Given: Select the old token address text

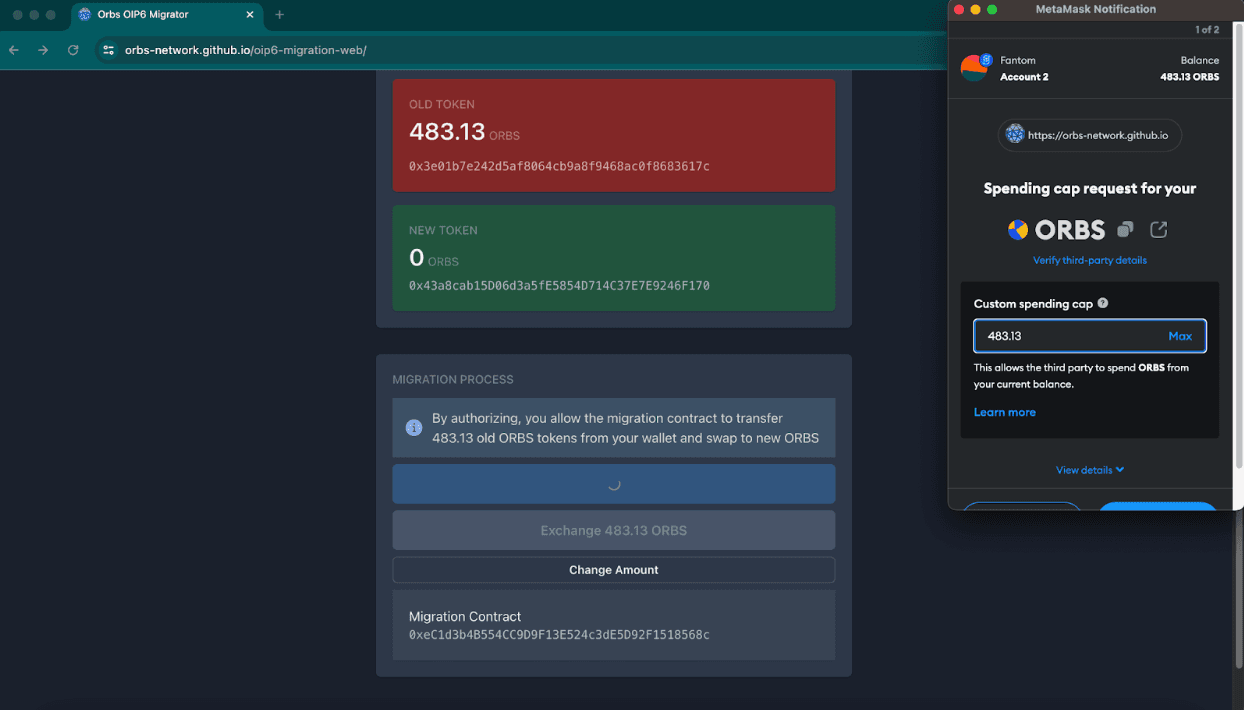Looking at the screenshot, I should click(x=559, y=166).
